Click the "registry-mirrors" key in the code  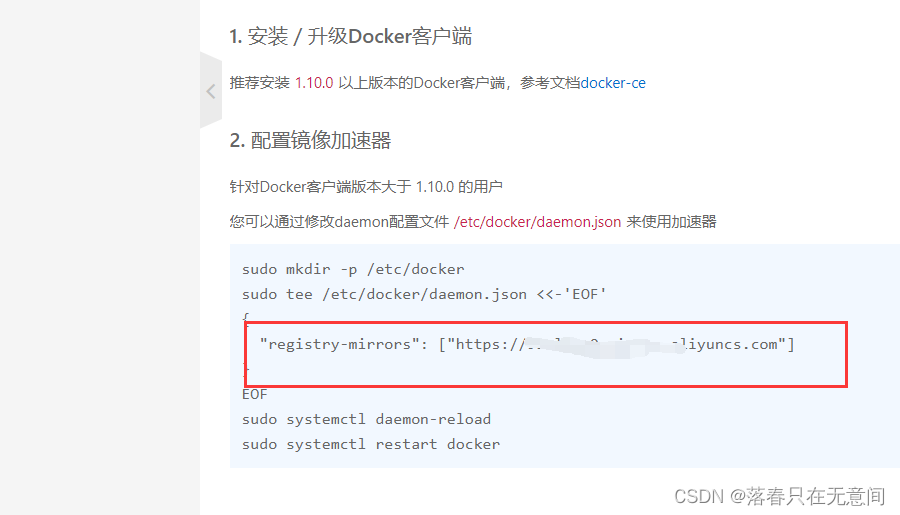[x=336, y=344]
